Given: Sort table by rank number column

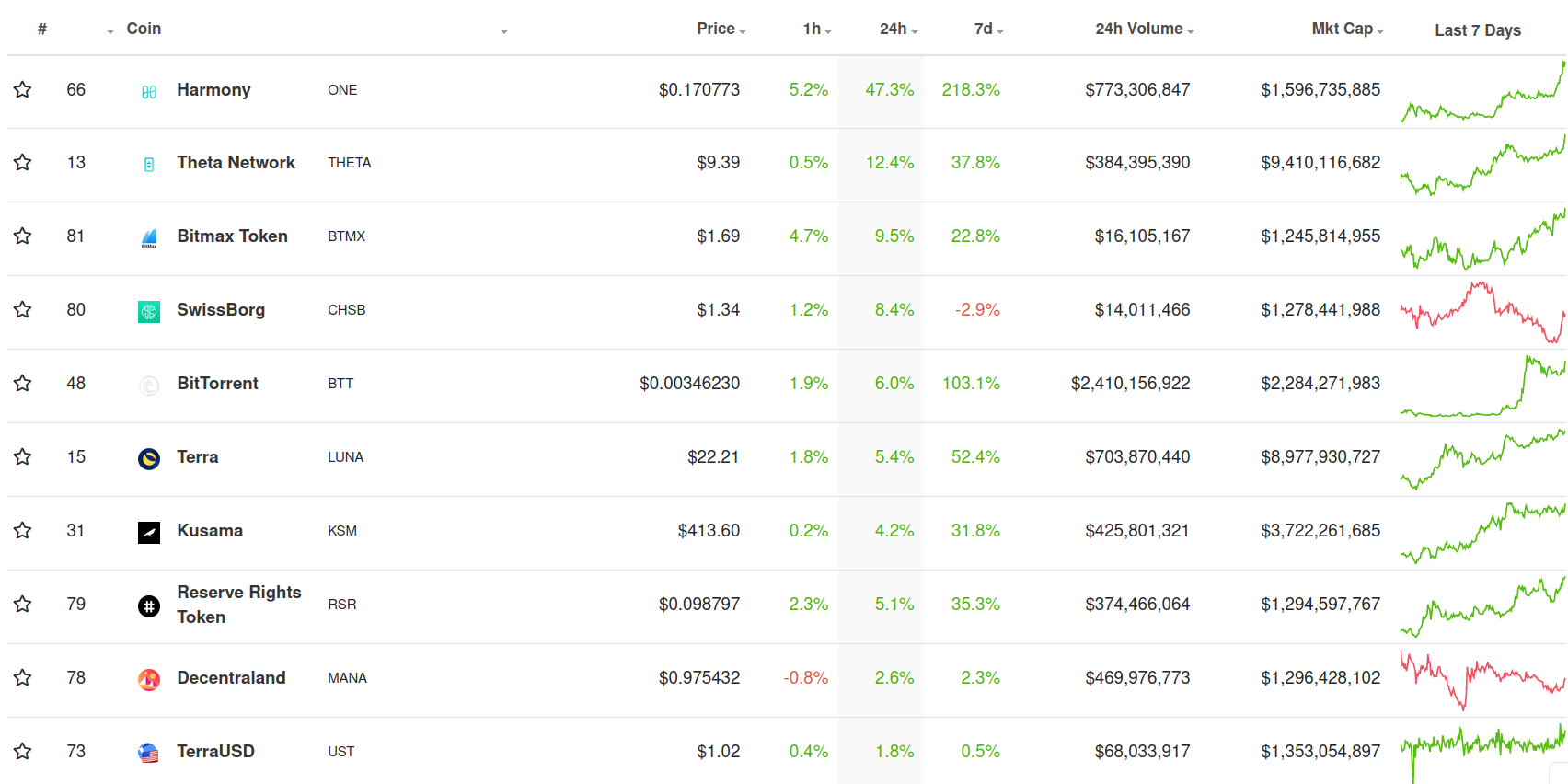Looking at the screenshot, I should click(x=42, y=29).
